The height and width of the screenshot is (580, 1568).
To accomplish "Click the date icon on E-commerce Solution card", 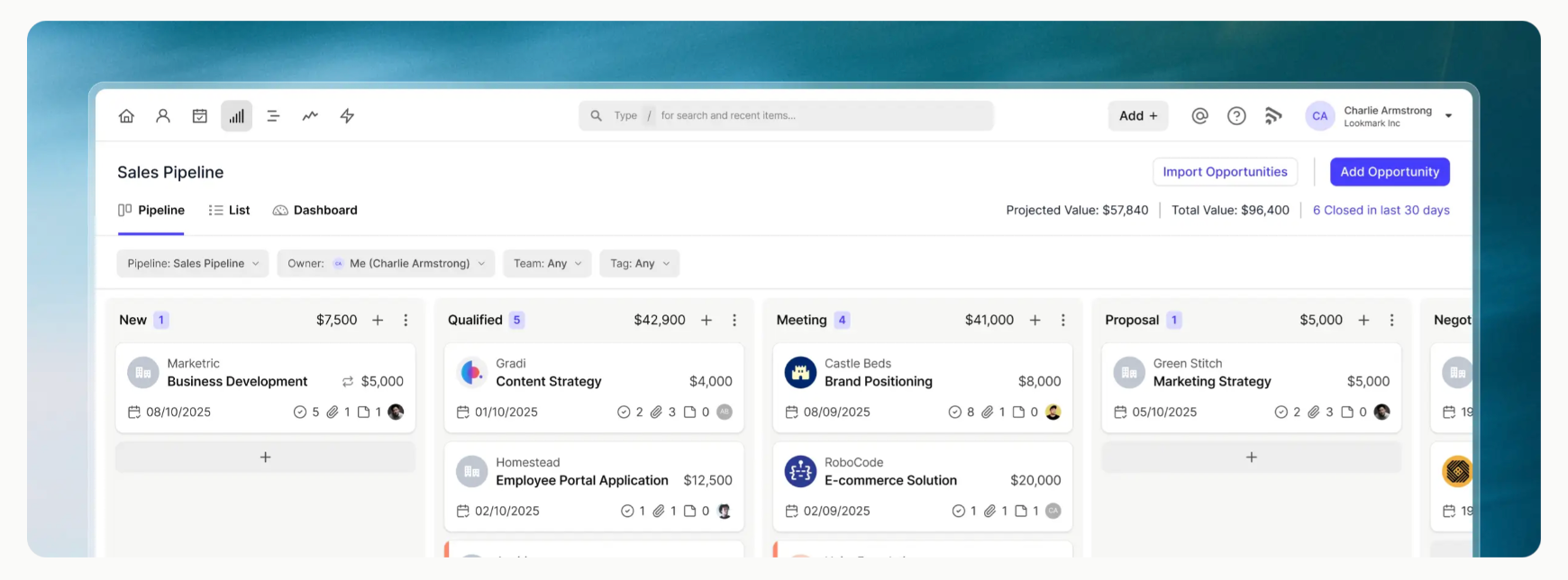I will [791, 512].
